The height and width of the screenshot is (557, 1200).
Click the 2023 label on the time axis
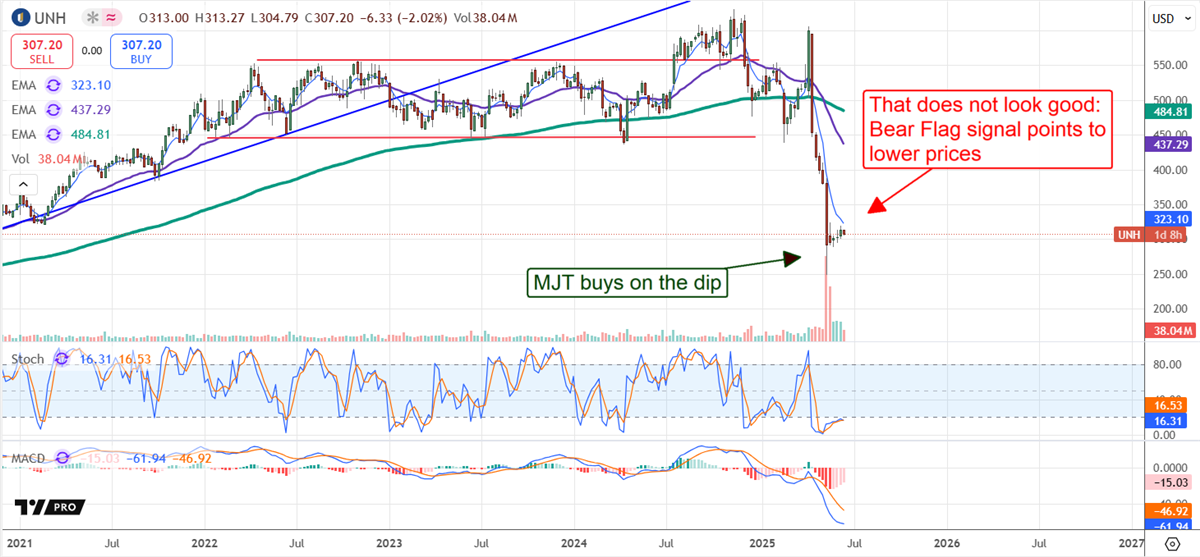389,544
